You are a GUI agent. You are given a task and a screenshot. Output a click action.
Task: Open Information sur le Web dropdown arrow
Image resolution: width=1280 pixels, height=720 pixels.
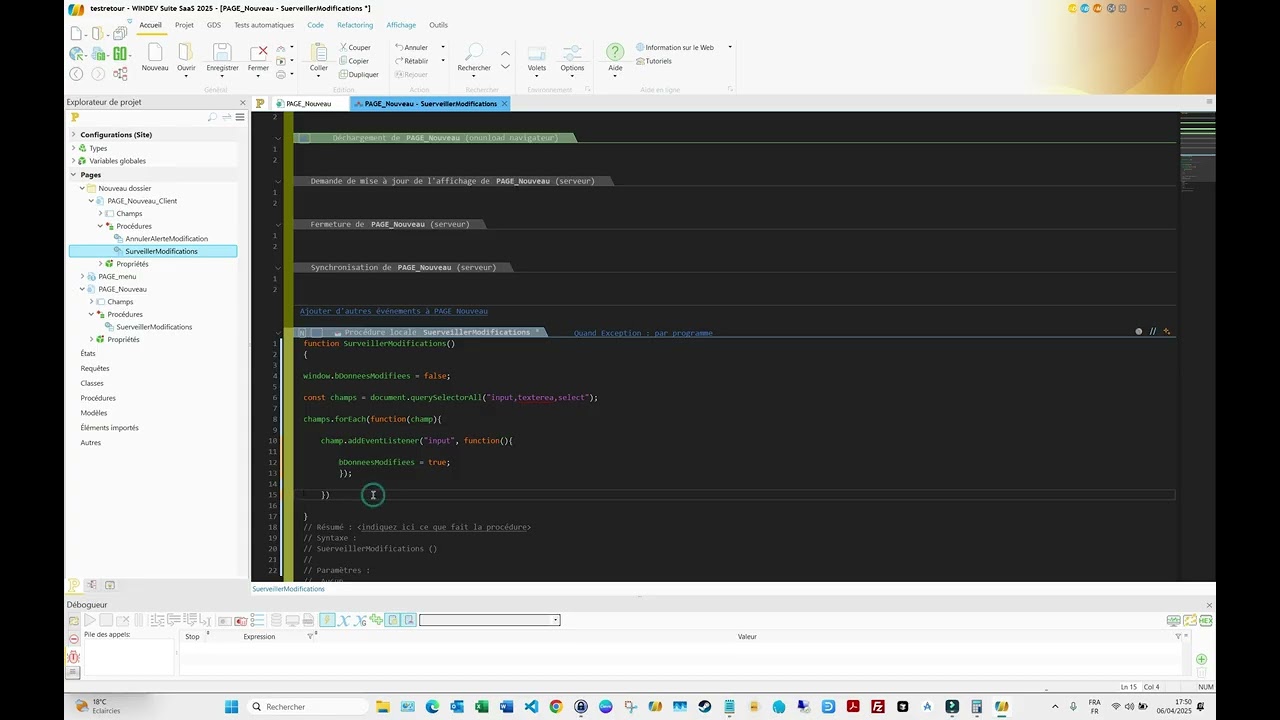(730, 47)
